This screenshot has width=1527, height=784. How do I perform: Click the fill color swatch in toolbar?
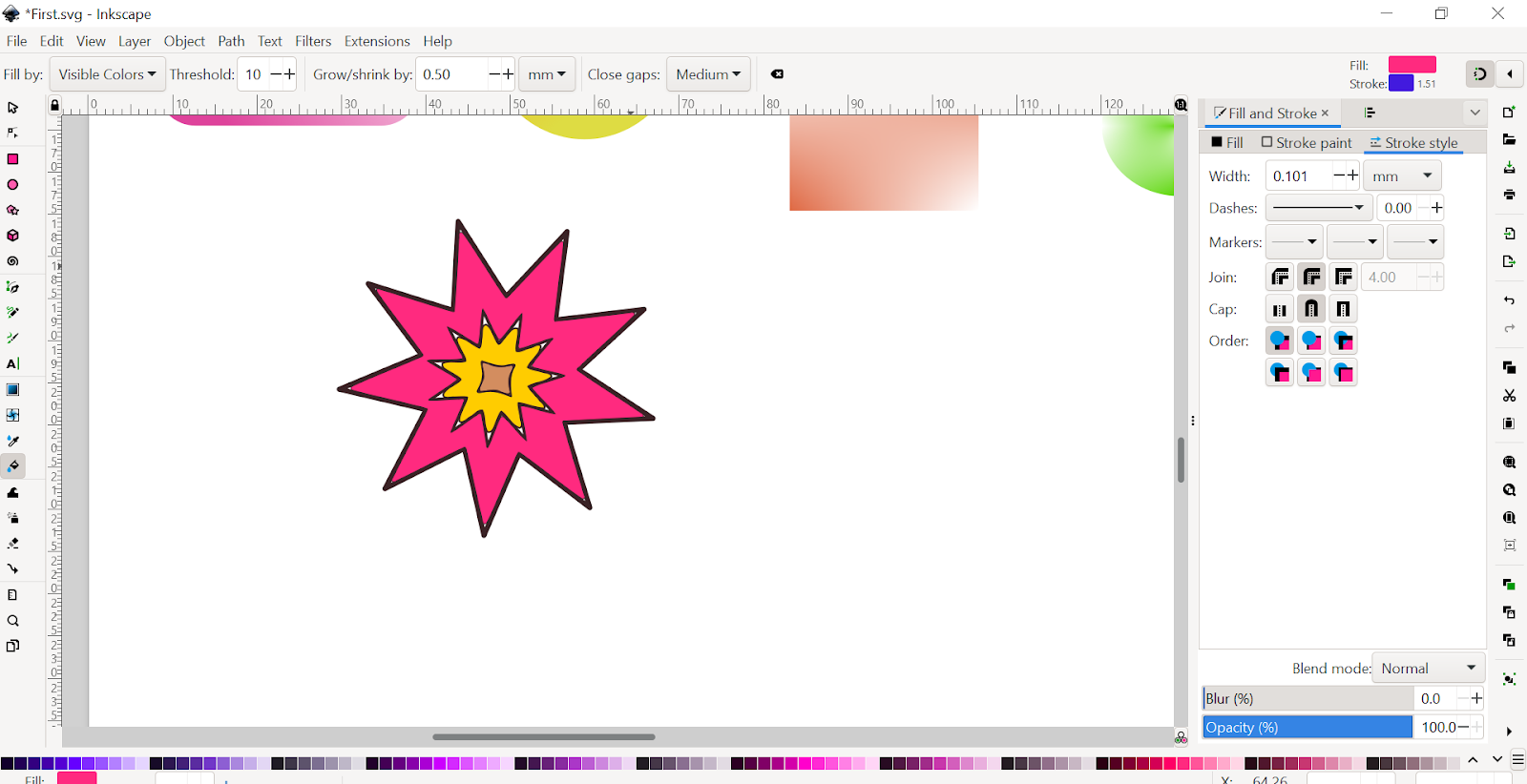tap(1412, 65)
